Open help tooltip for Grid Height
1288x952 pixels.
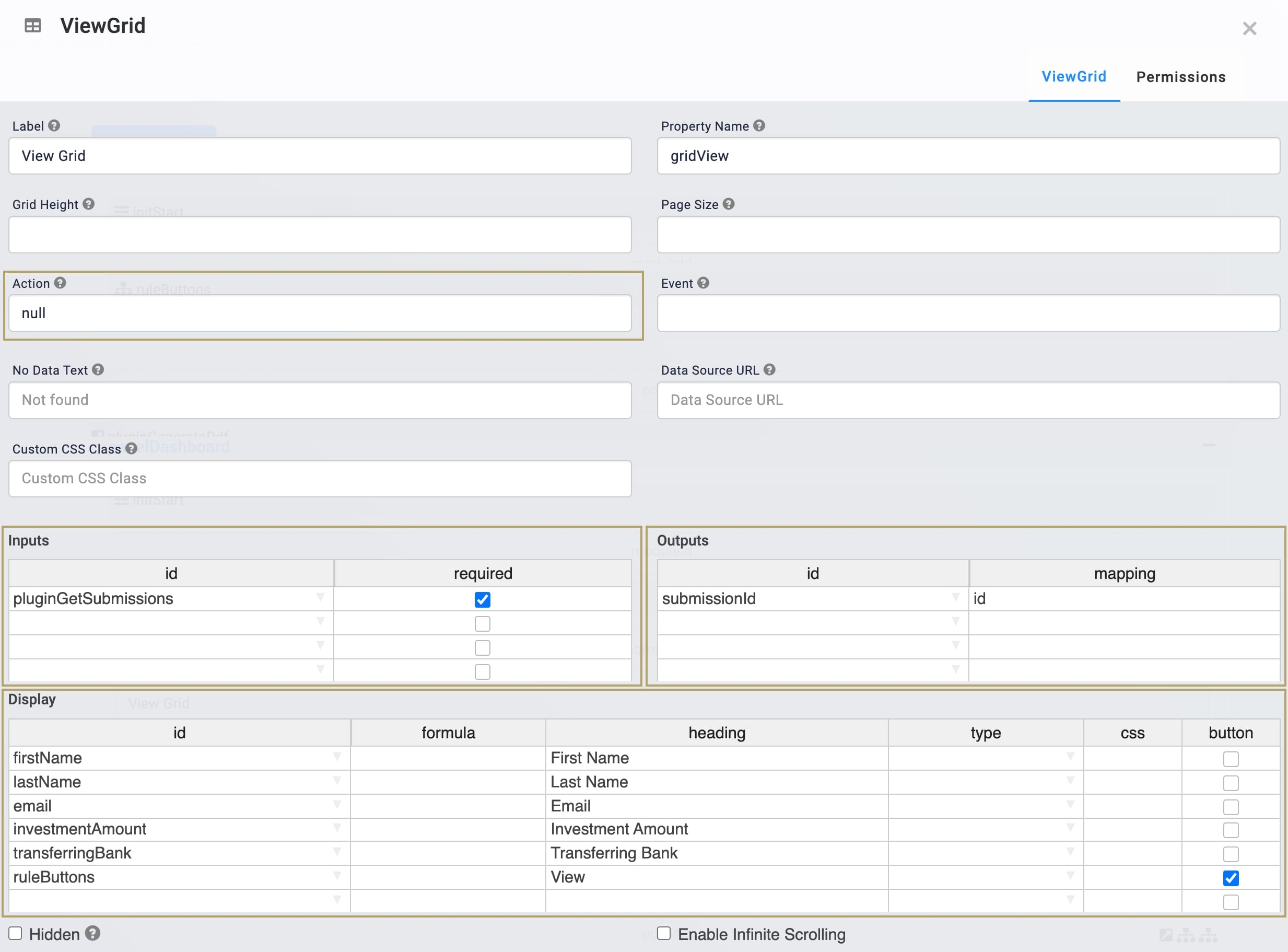click(x=88, y=204)
